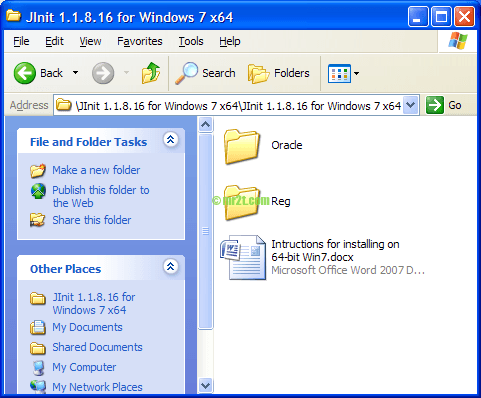Minimize the JInit window
The width and height of the screenshot is (481, 398).
point(418,17)
